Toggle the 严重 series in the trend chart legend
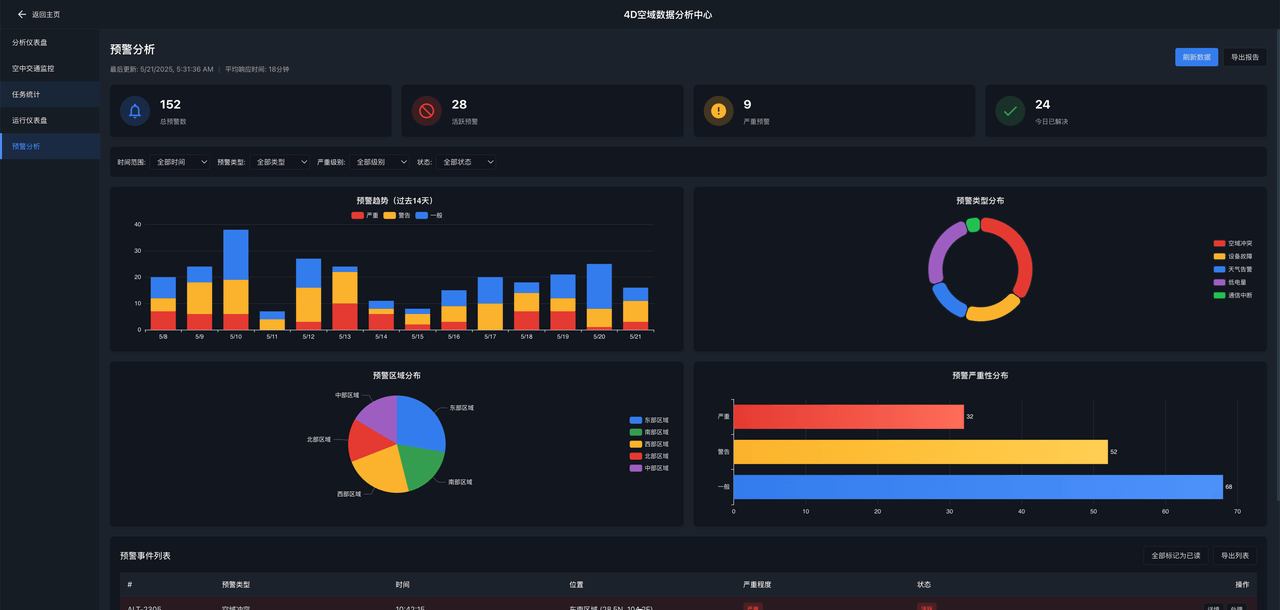Viewport: 1280px width, 610px height. click(x=364, y=215)
